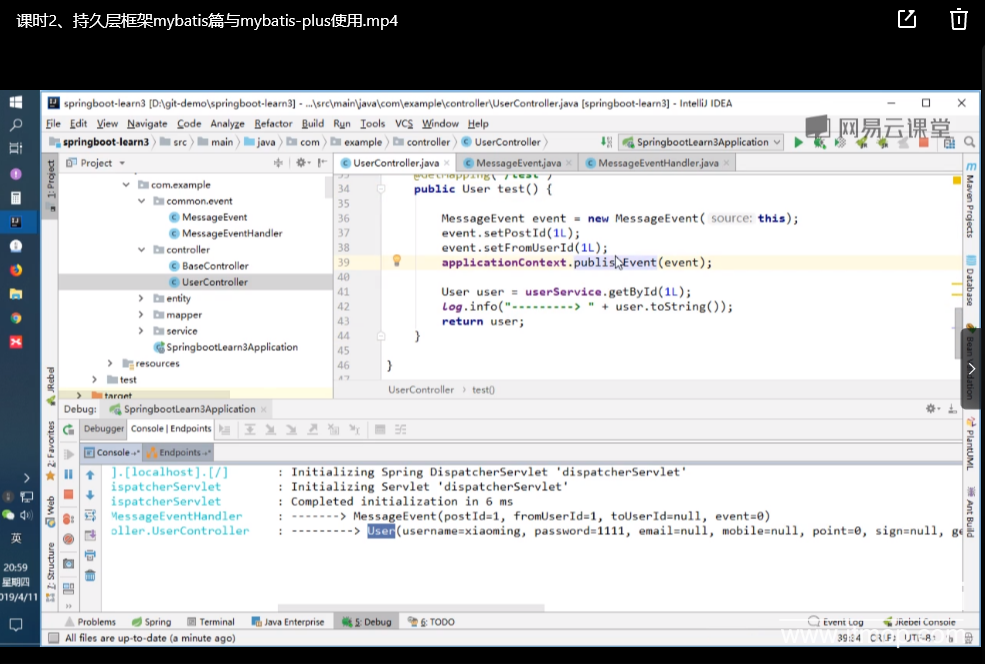Expand the entity package folder
Image resolution: width=985 pixels, height=664 pixels.
(x=142, y=298)
